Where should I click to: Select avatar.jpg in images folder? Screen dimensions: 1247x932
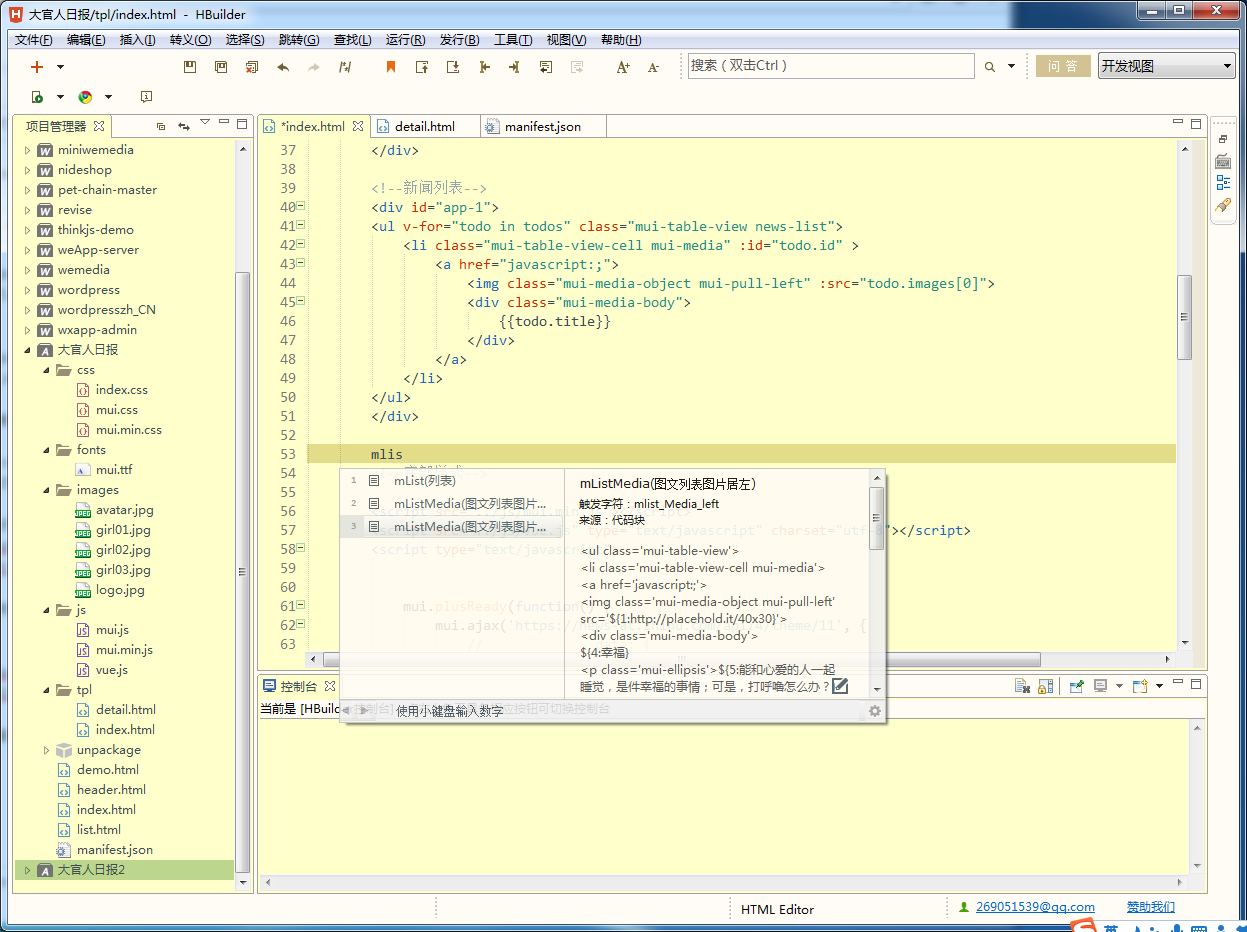pos(124,510)
